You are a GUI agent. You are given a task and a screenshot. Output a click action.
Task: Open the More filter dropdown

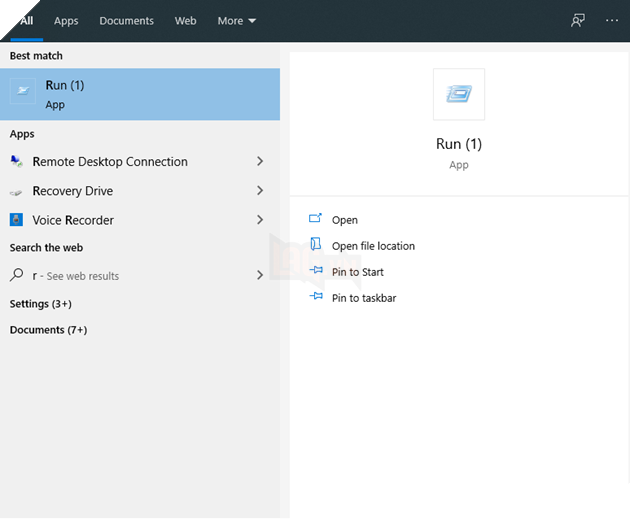pyautogui.click(x=237, y=20)
